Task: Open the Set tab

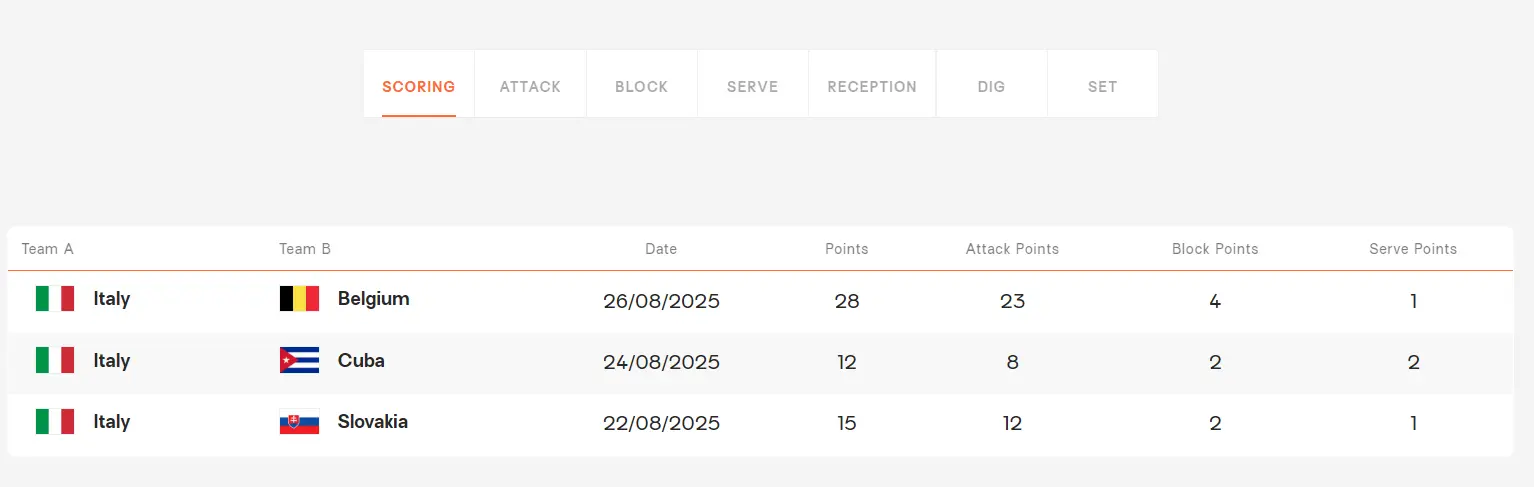Action: click(x=1102, y=87)
